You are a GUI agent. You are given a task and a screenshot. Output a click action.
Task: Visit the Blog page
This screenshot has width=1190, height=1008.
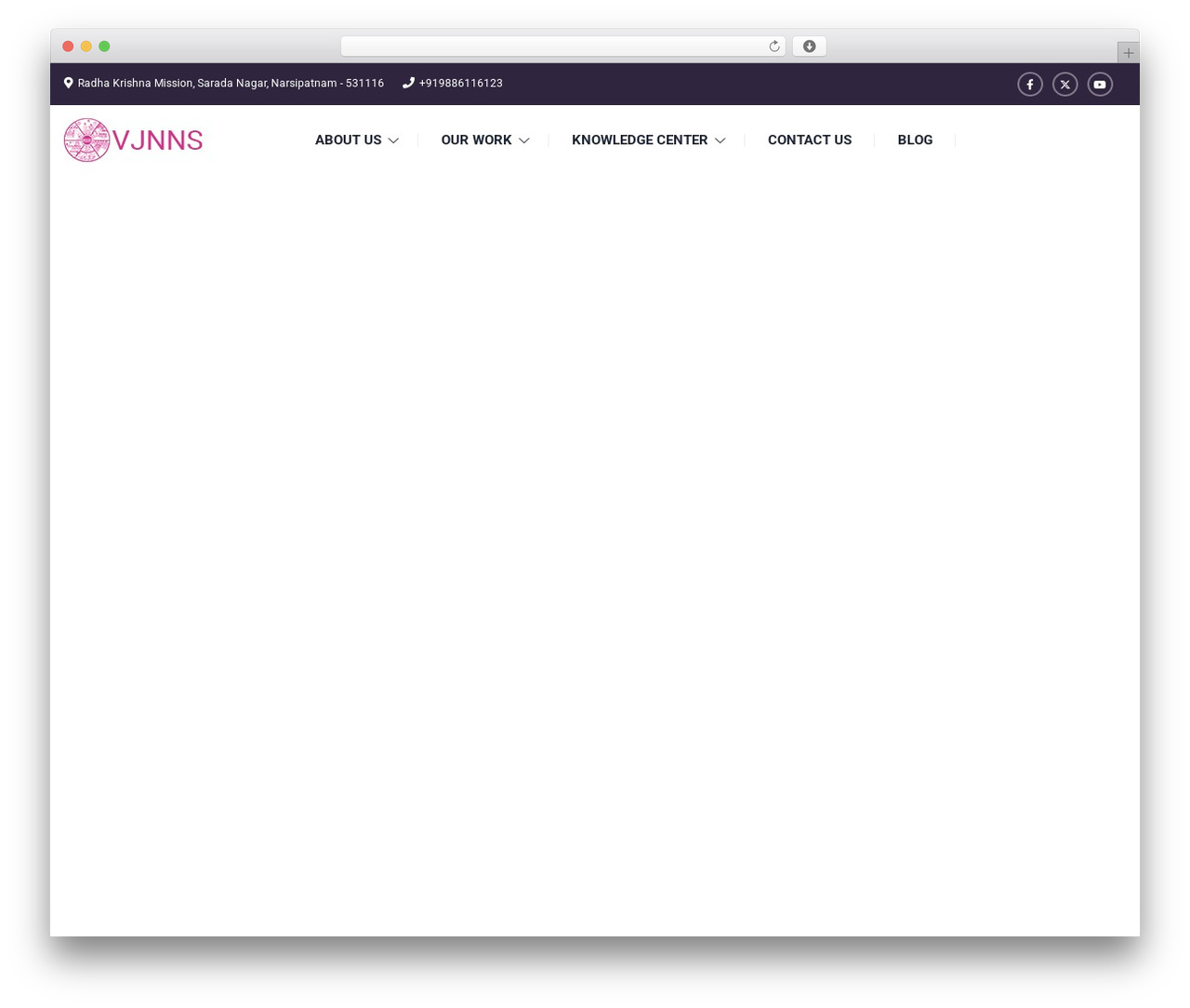[x=915, y=139]
